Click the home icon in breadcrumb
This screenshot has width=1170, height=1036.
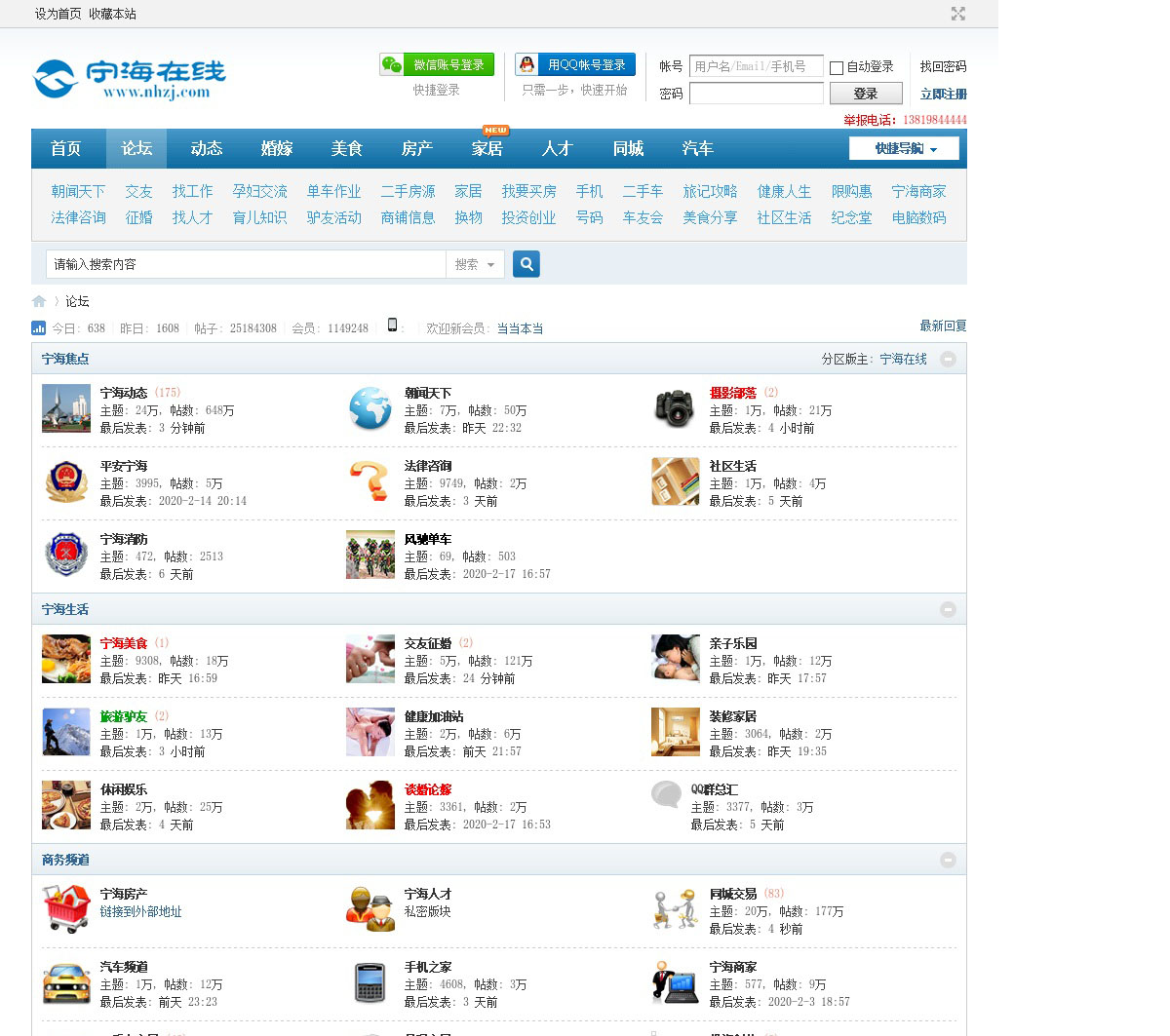pyautogui.click(x=39, y=301)
